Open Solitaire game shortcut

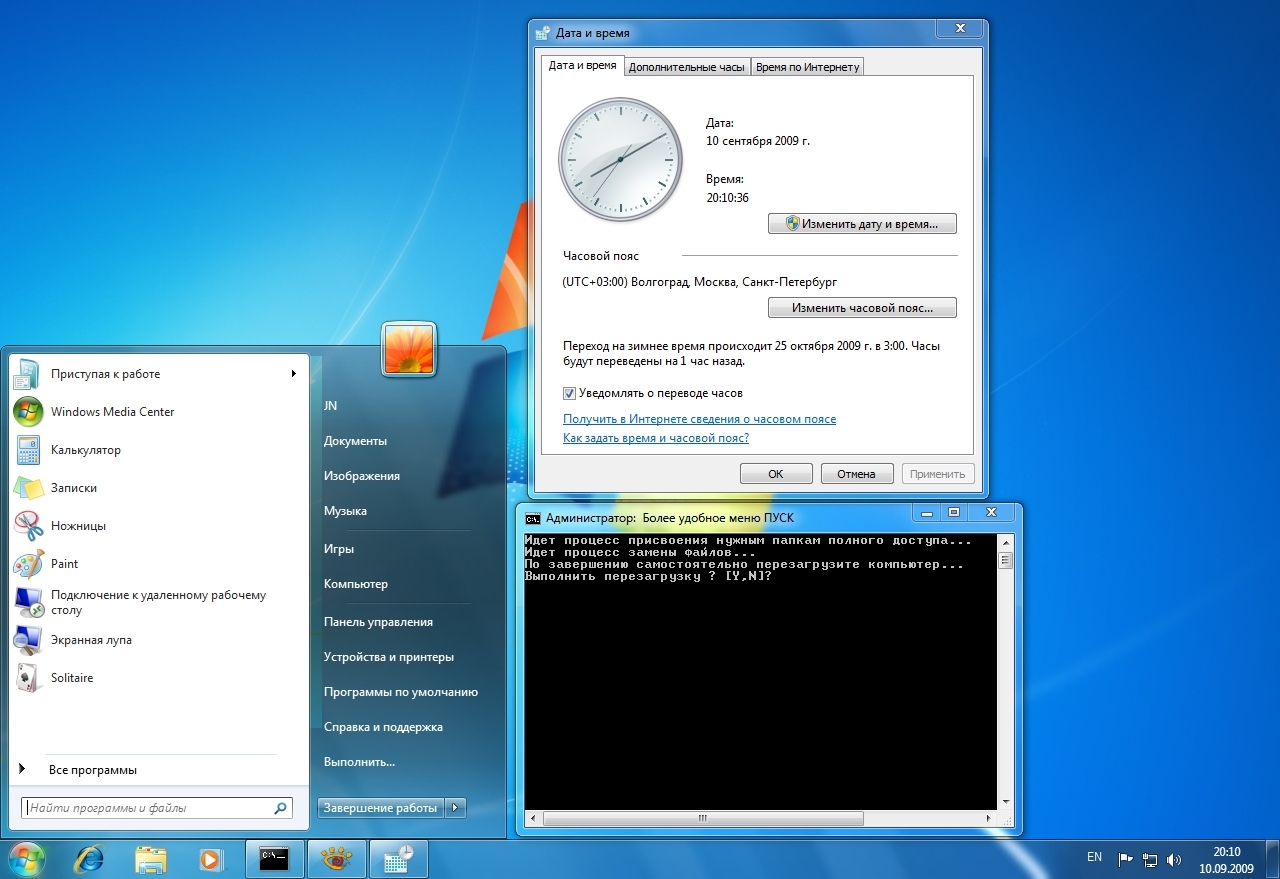71,678
